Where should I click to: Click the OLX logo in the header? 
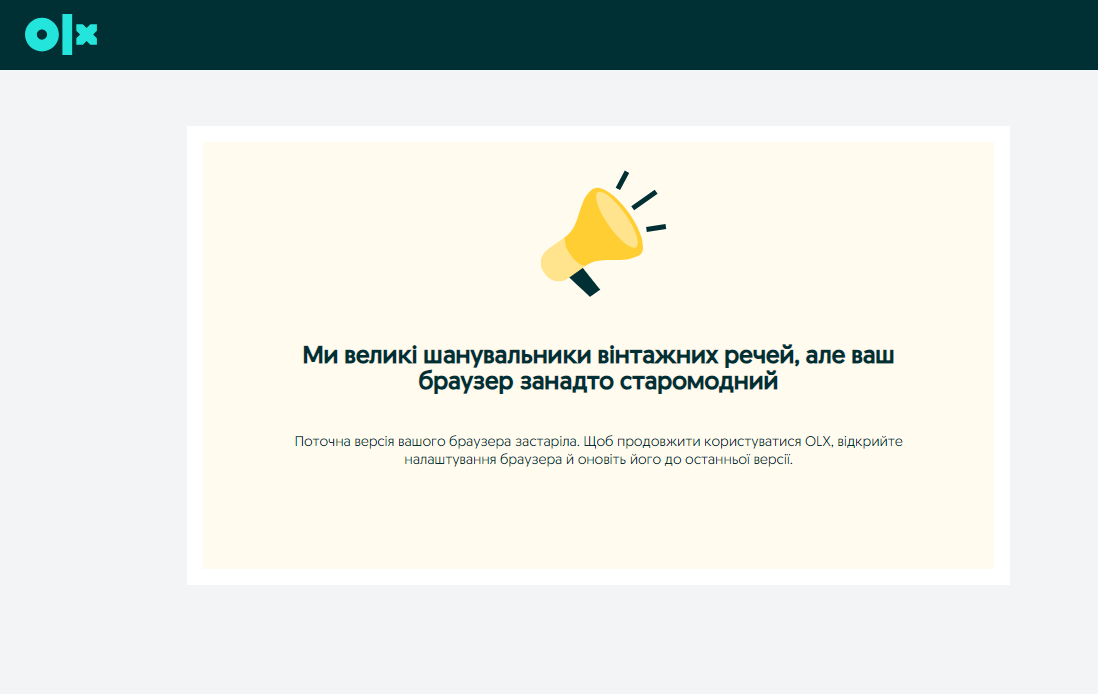pyautogui.click(x=61, y=35)
